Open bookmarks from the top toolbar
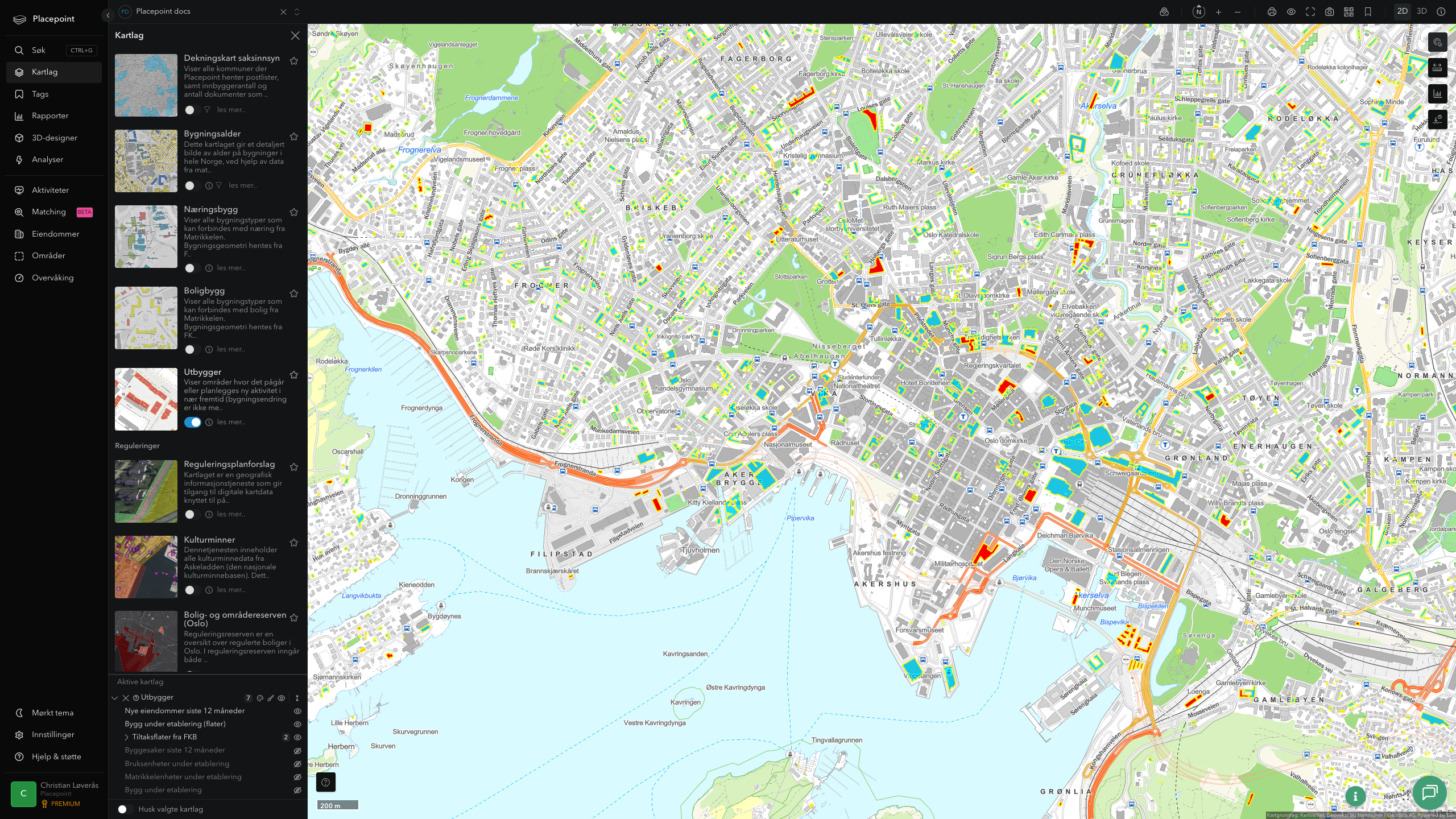This screenshot has height=819, width=1456. pos(1368,12)
